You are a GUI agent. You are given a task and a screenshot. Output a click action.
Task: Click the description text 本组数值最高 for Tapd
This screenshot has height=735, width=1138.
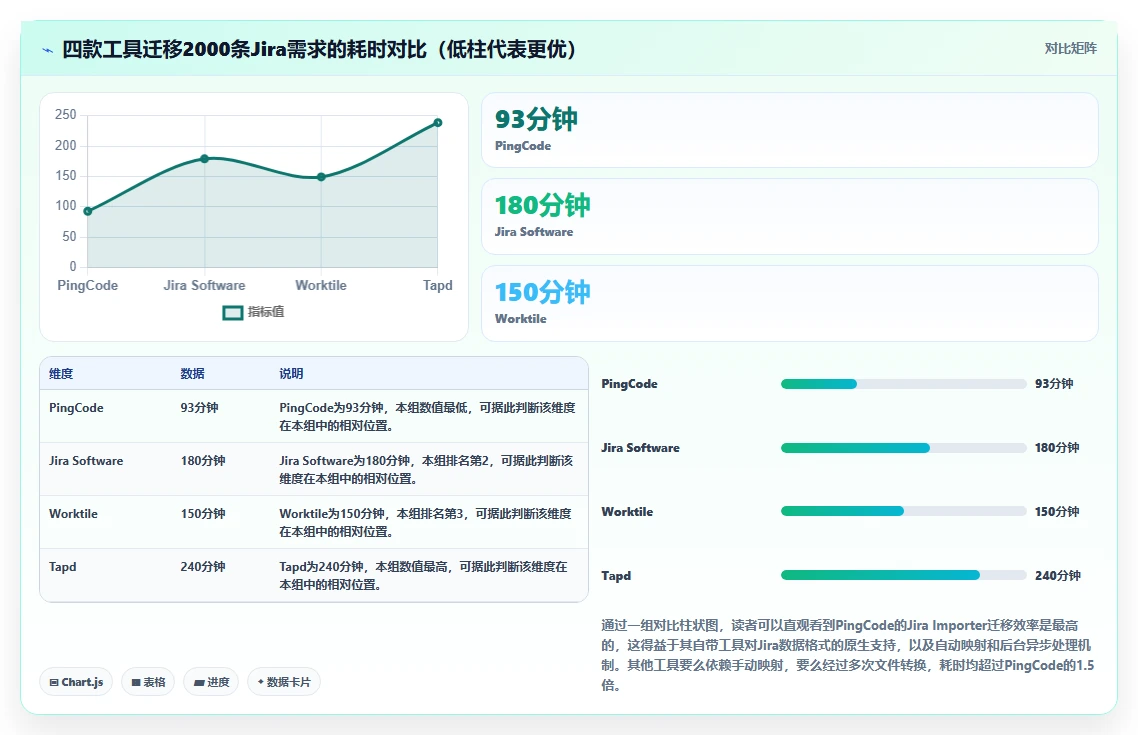tap(412, 567)
